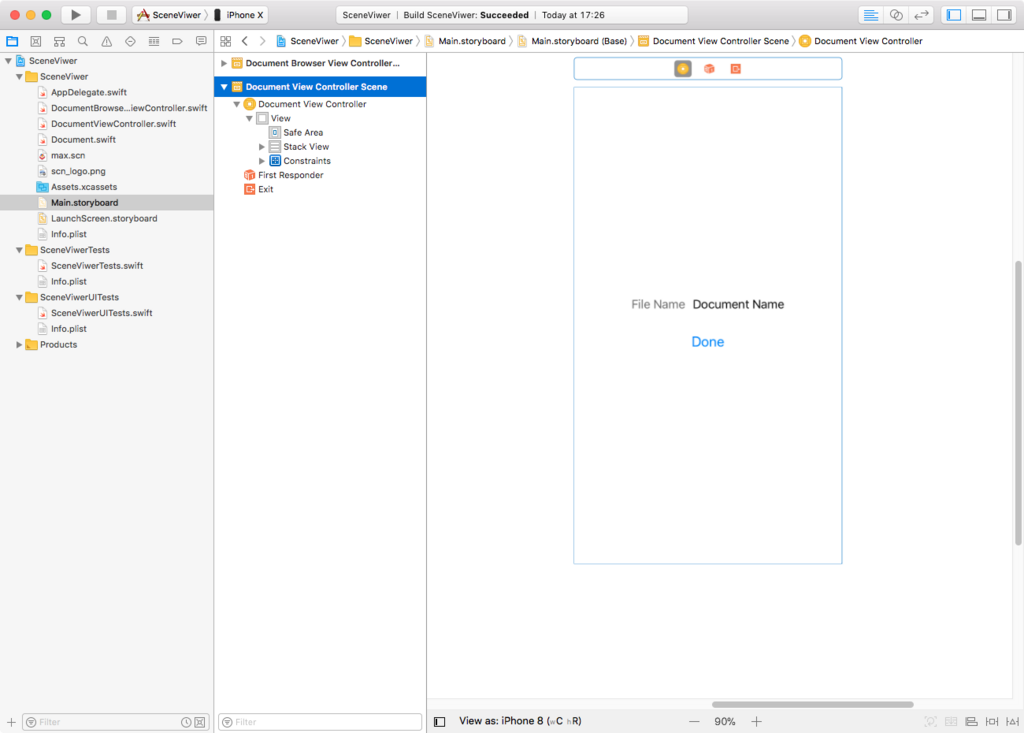Collapse the SceneViwer group folder
This screenshot has height=733, width=1024.
(x=20, y=76)
